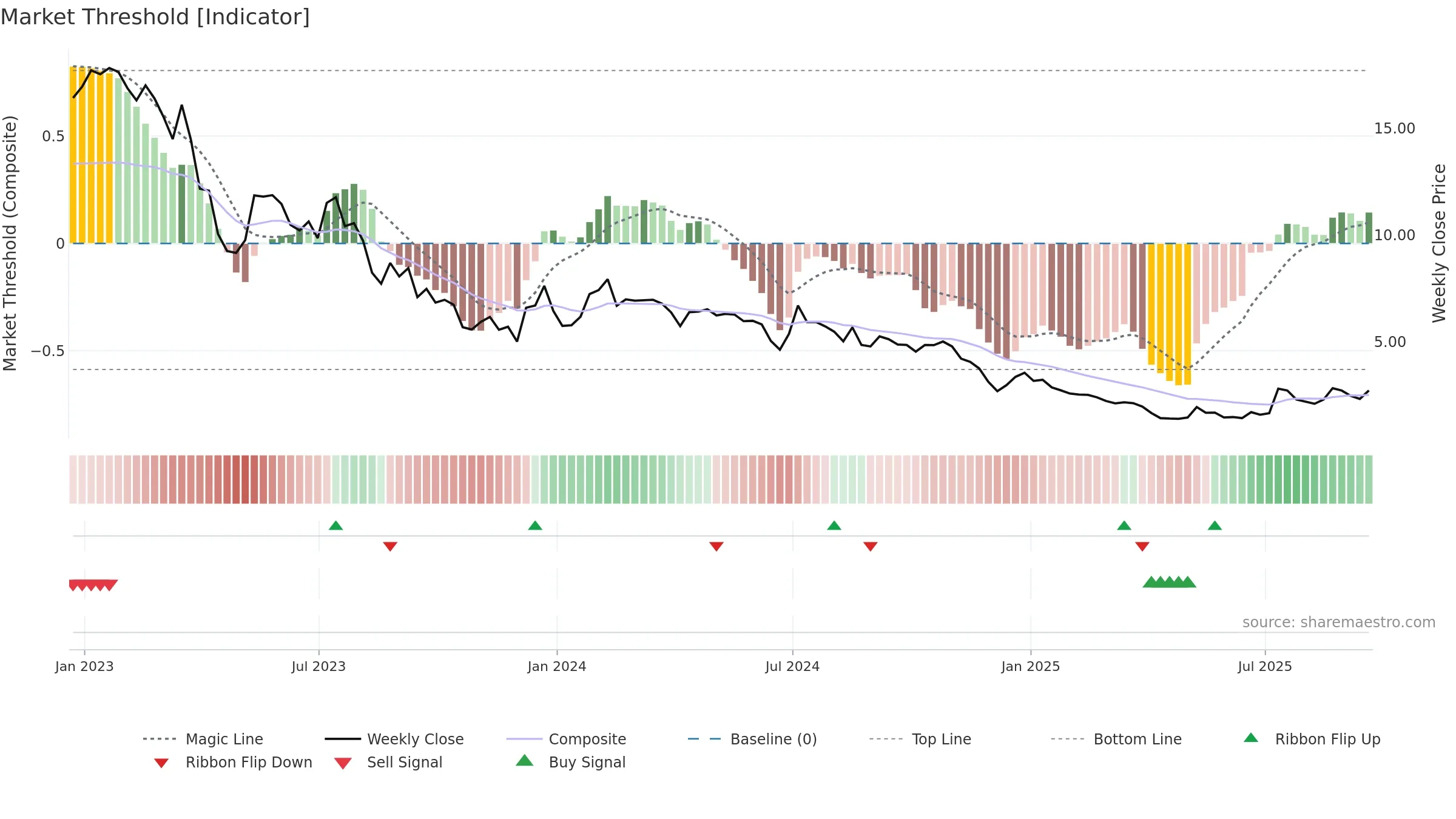Screen dimensions: 1456x819
Task: Click the Jan 2023 axis label
Action: click(84, 667)
